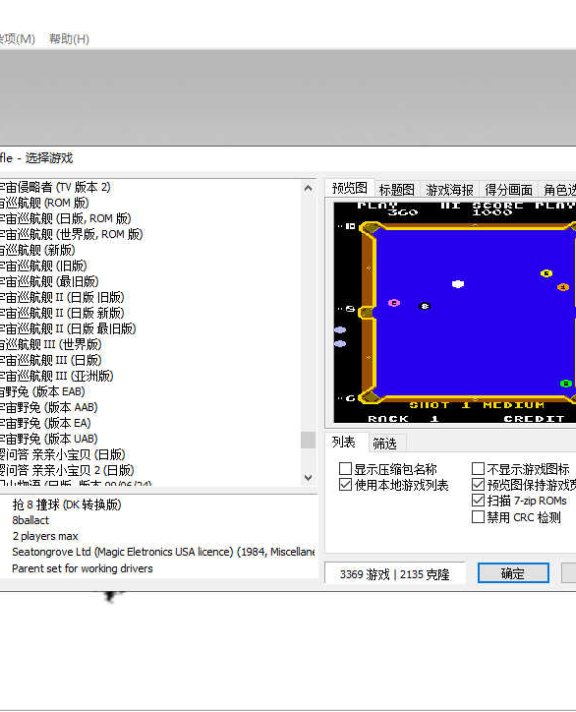
Task: Select 宇宙巡航舰 III (日版) entry
Action: coord(50,360)
